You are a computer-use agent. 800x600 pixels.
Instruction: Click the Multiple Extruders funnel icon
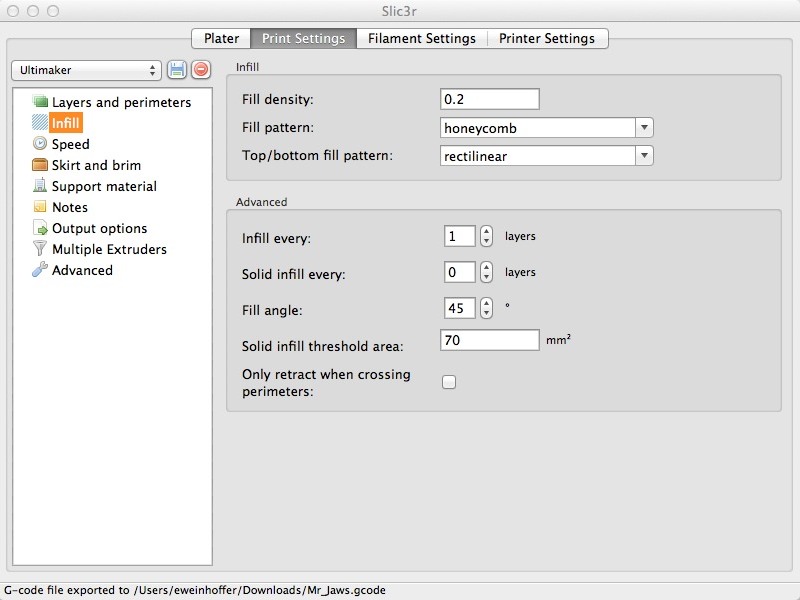pyautogui.click(x=40, y=248)
